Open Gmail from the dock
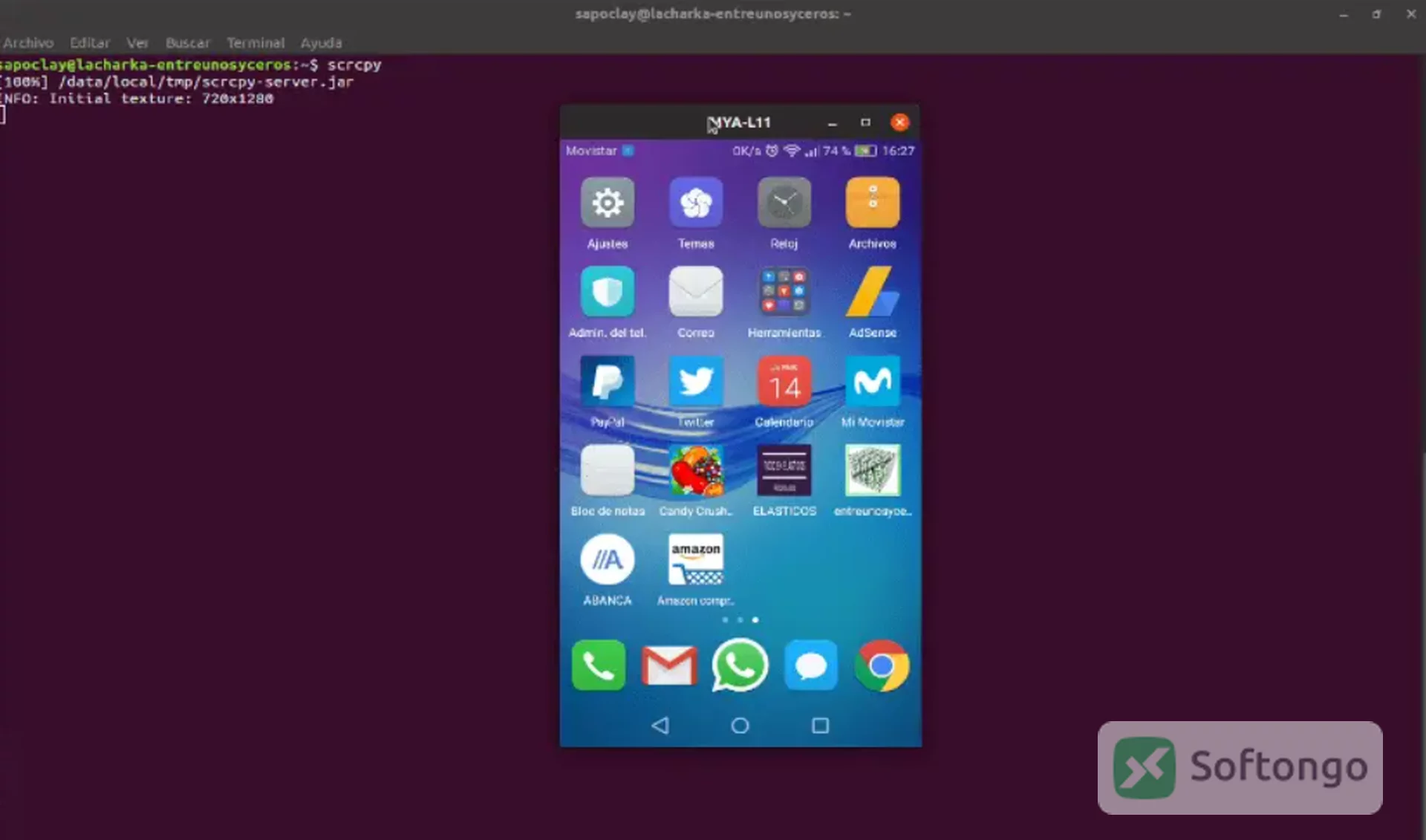Image resolution: width=1426 pixels, height=840 pixels. click(x=669, y=665)
